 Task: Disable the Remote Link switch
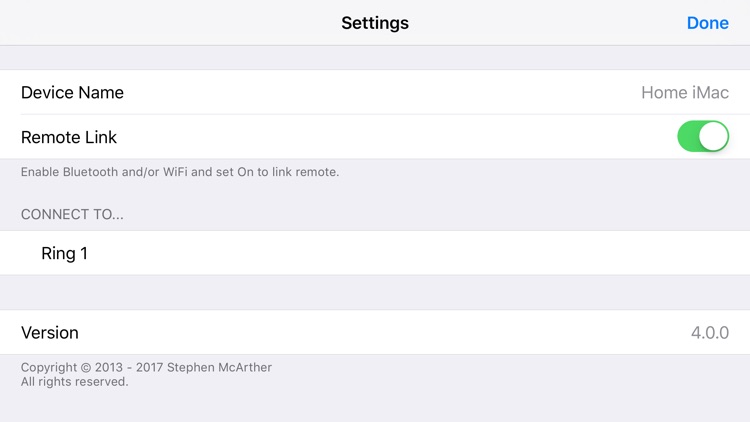[x=703, y=136]
